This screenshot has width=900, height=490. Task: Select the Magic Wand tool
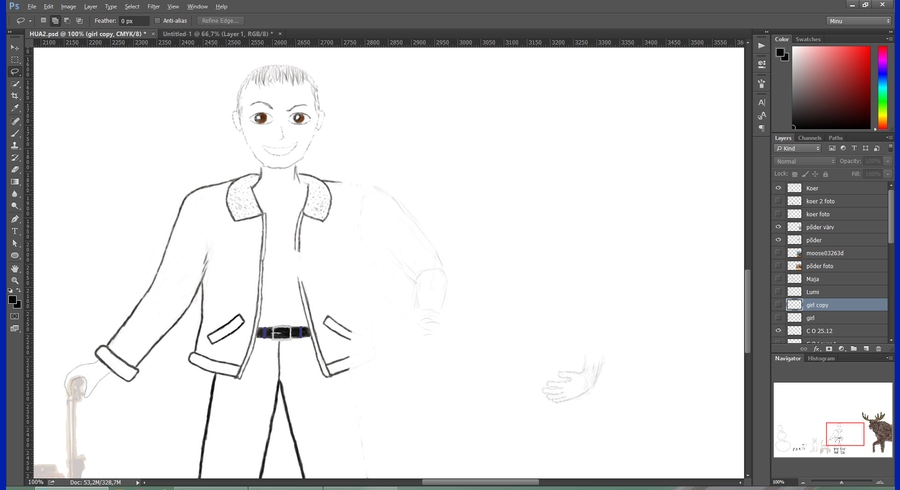[15, 84]
